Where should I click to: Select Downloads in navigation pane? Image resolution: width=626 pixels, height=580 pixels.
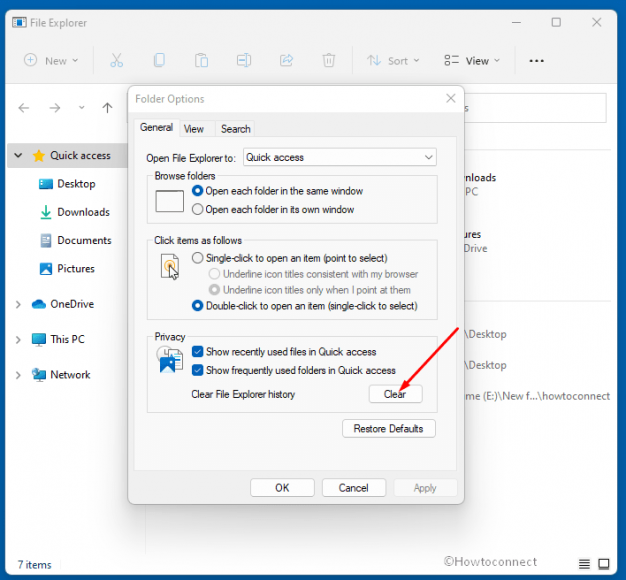pyautogui.click(x=74, y=212)
